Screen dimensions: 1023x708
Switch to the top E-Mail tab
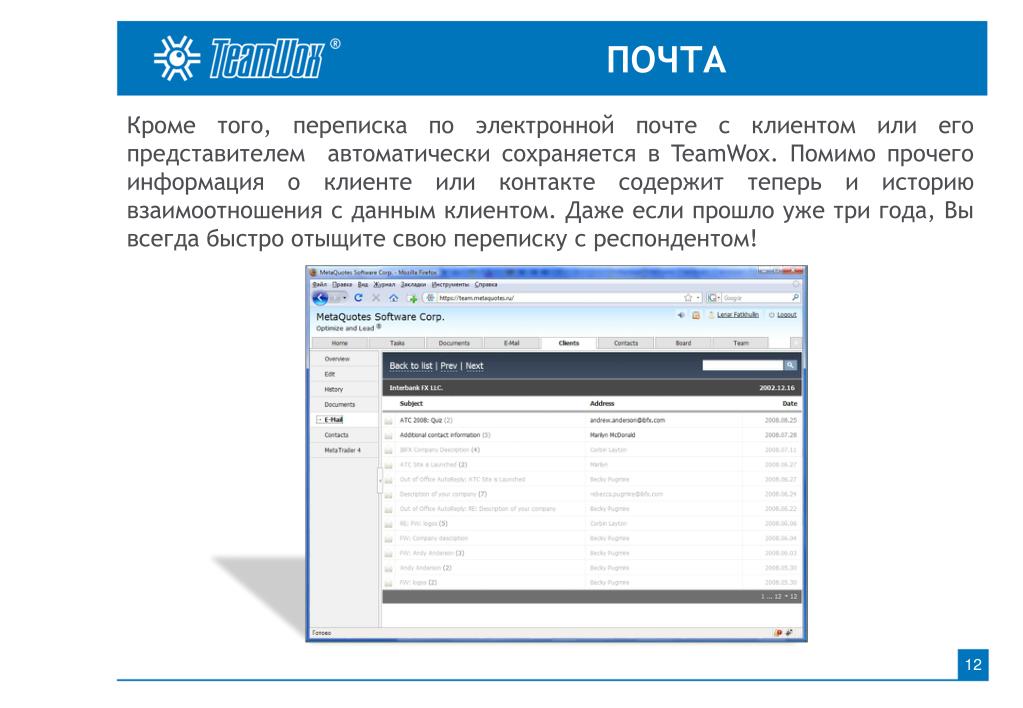[x=512, y=343]
